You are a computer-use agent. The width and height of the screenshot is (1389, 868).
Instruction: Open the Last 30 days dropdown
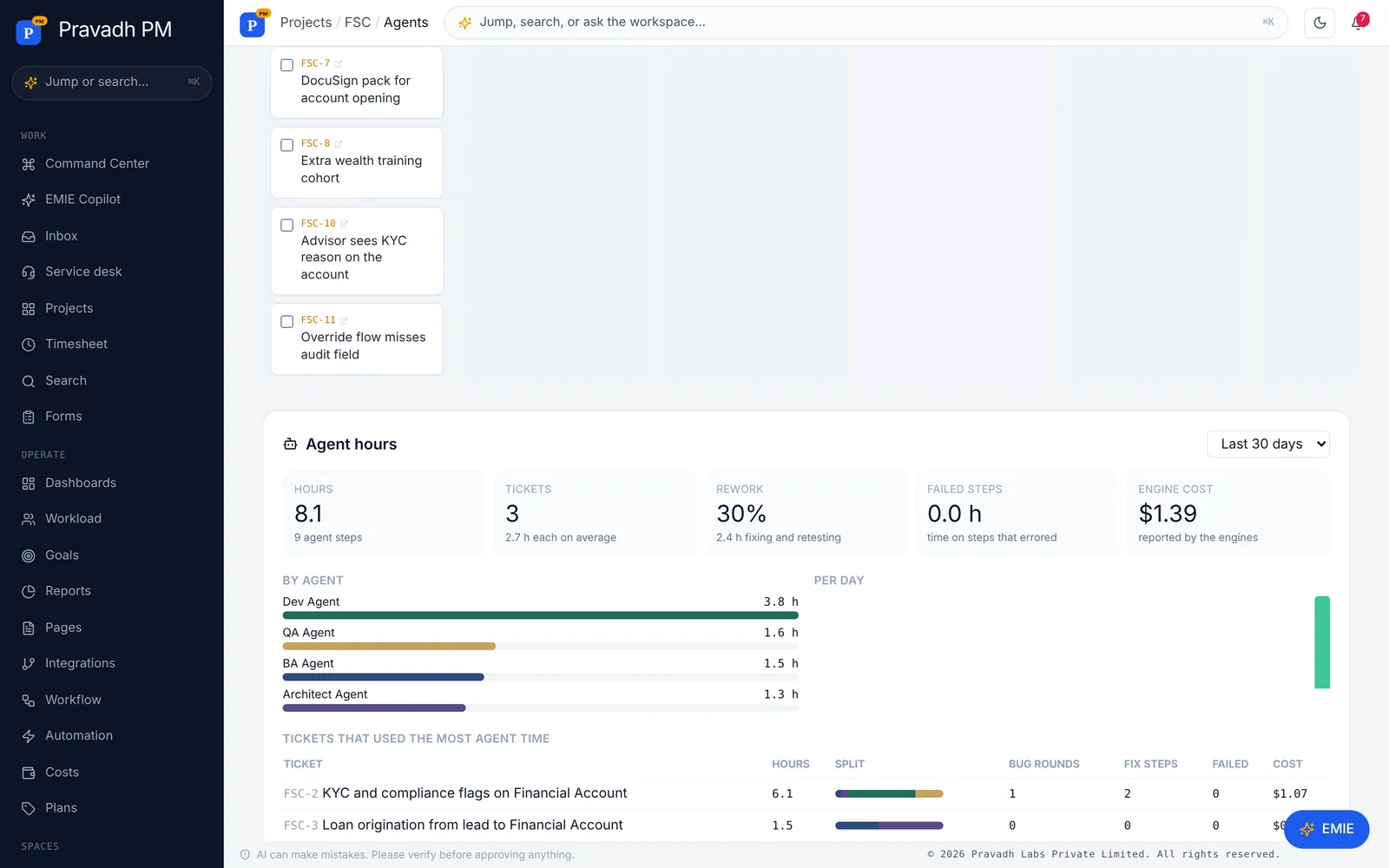[x=1267, y=444]
